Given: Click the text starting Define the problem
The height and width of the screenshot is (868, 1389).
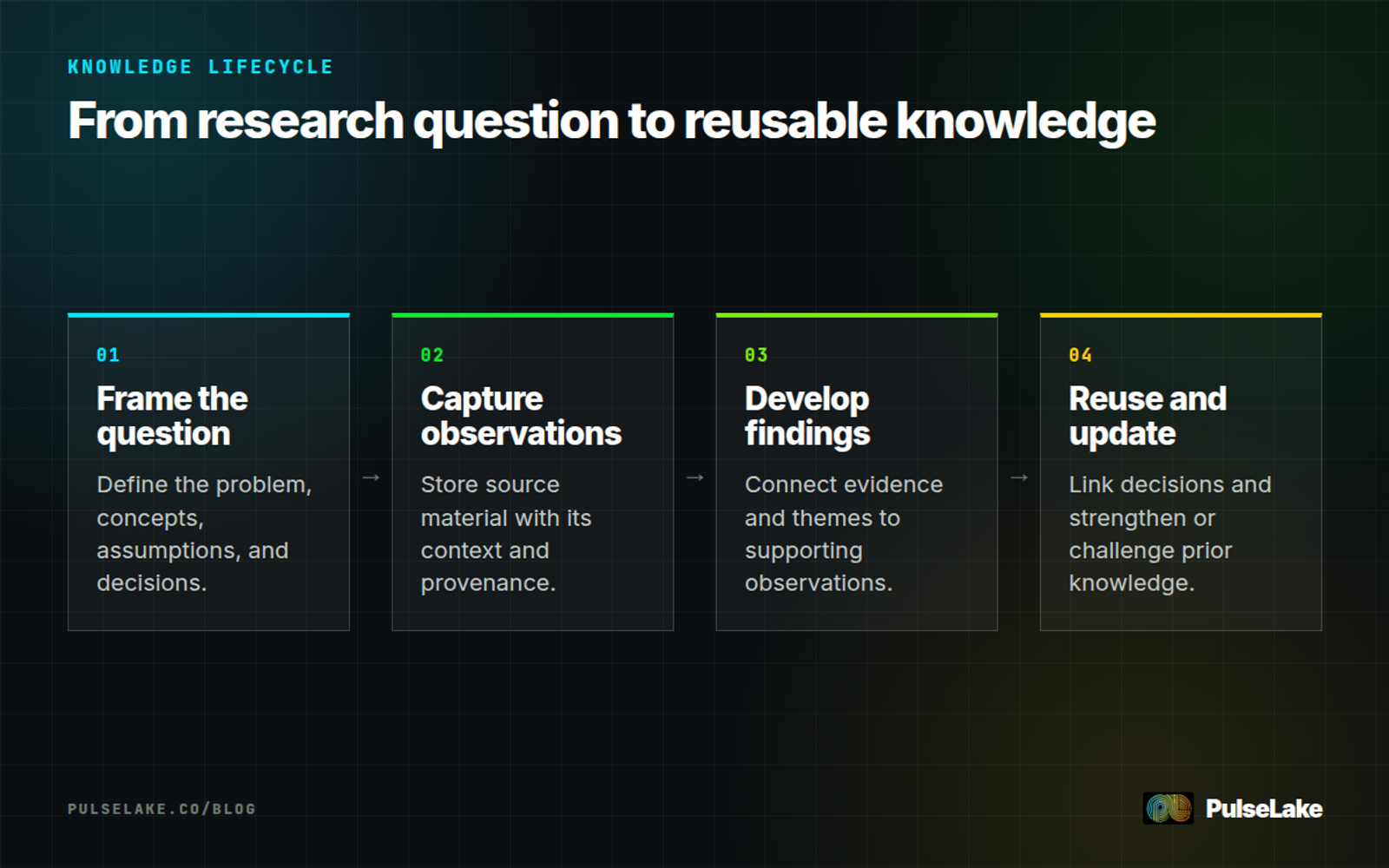Looking at the screenshot, I should click(204, 533).
